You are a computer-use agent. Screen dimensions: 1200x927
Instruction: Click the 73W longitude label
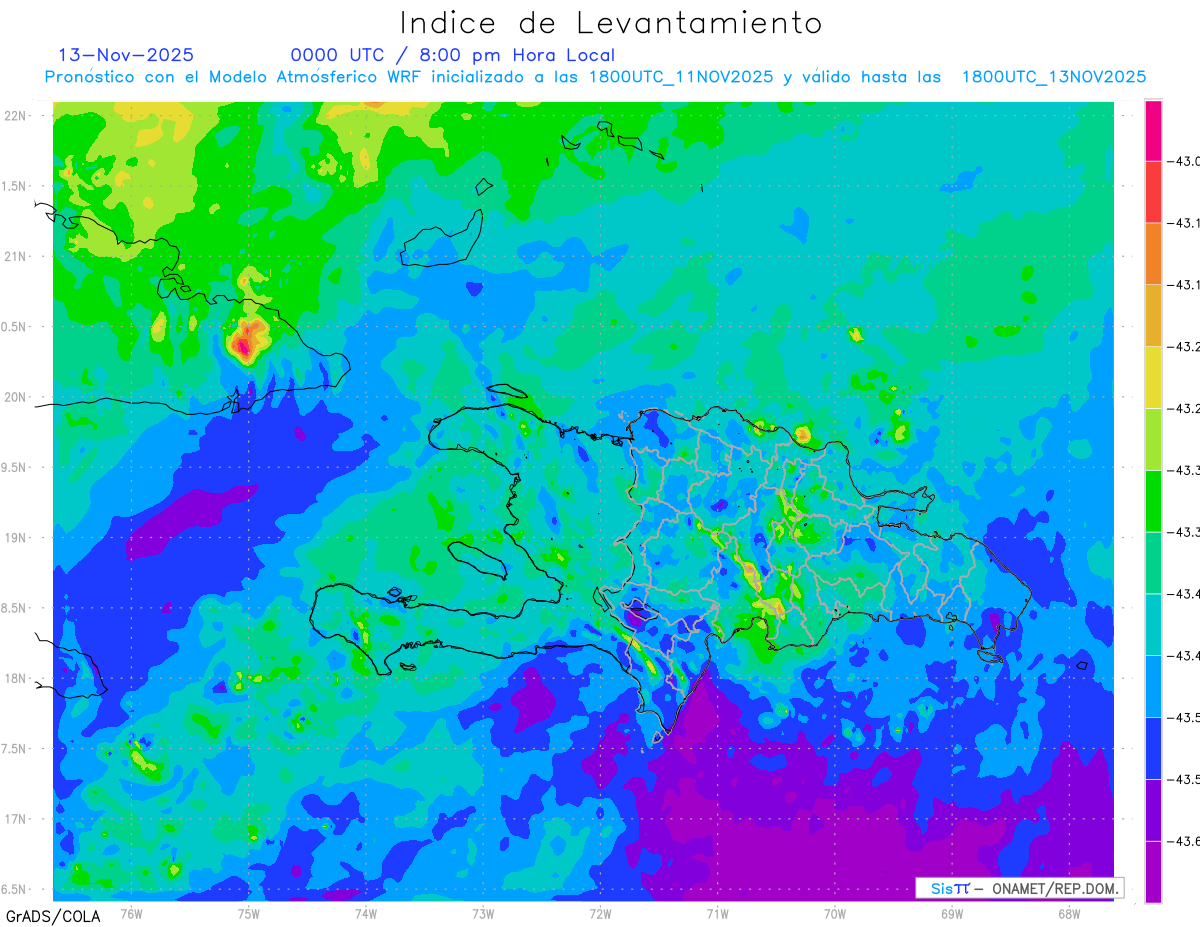point(483,913)
